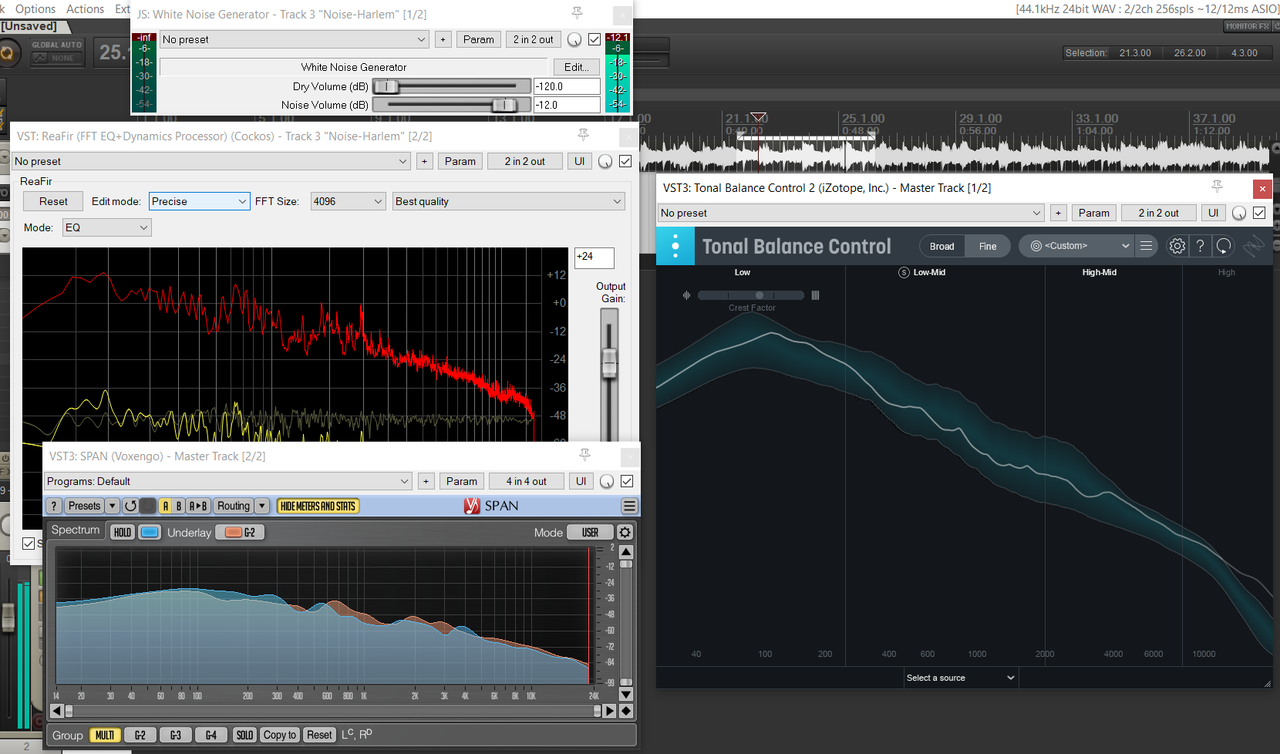Screen dimensions: 1280x754
Task: Click the SPAN right arrow on the horizontal scrollbar
Action: click(610, 711)
